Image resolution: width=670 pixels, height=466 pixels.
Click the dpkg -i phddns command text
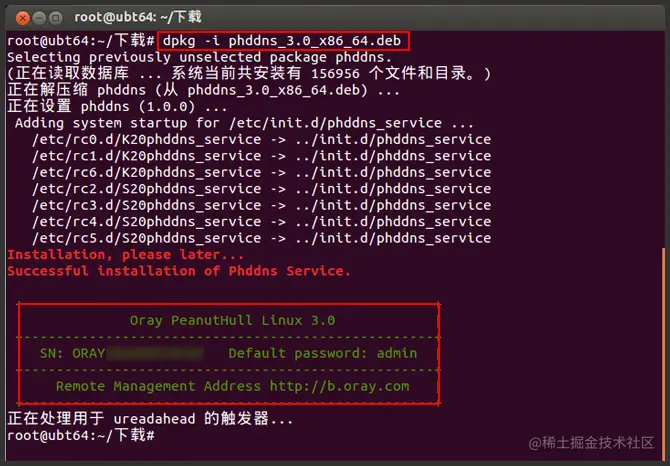(x=283, y=40)
